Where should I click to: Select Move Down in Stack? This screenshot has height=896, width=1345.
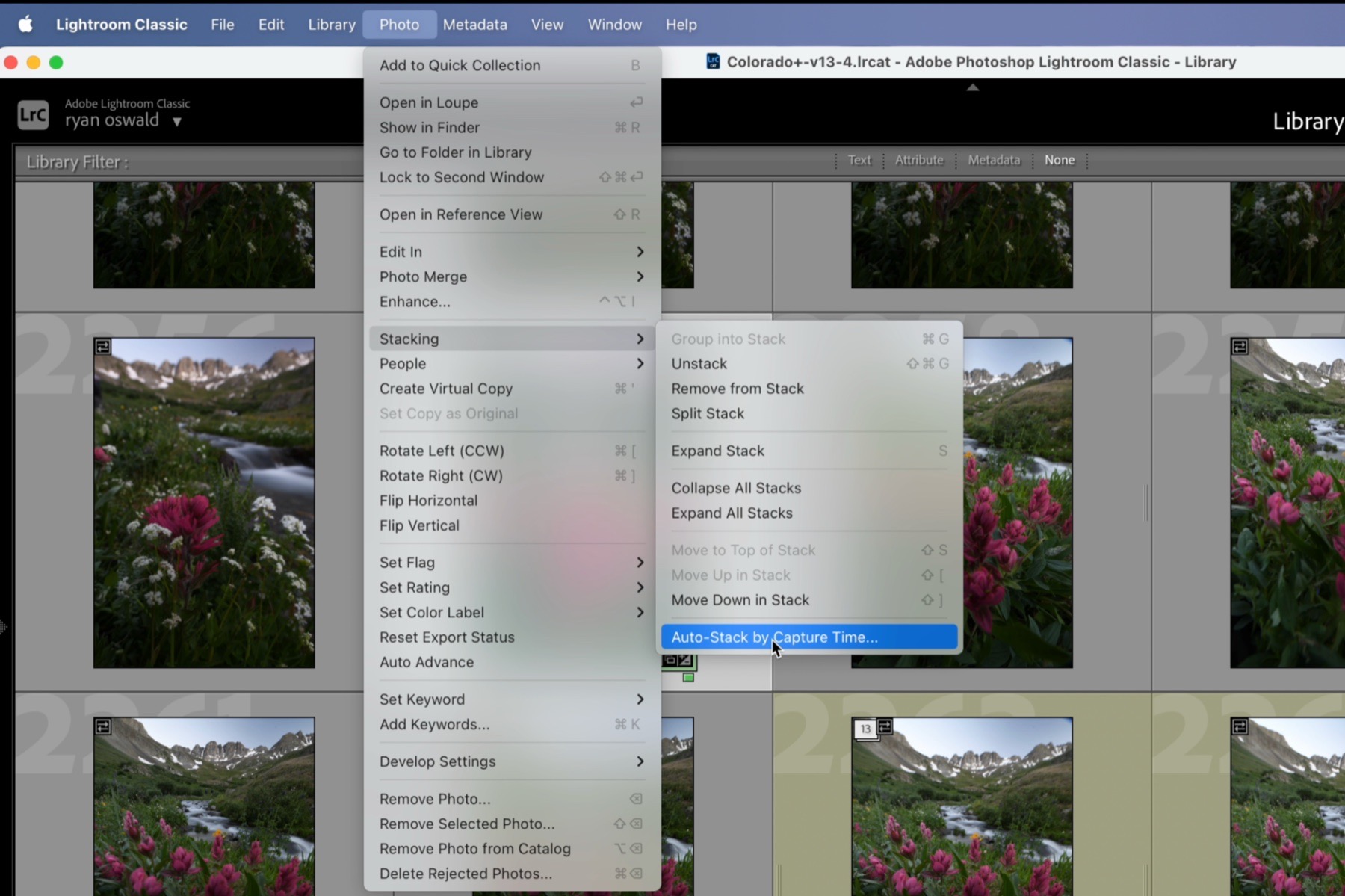click(x=809, y=600)
